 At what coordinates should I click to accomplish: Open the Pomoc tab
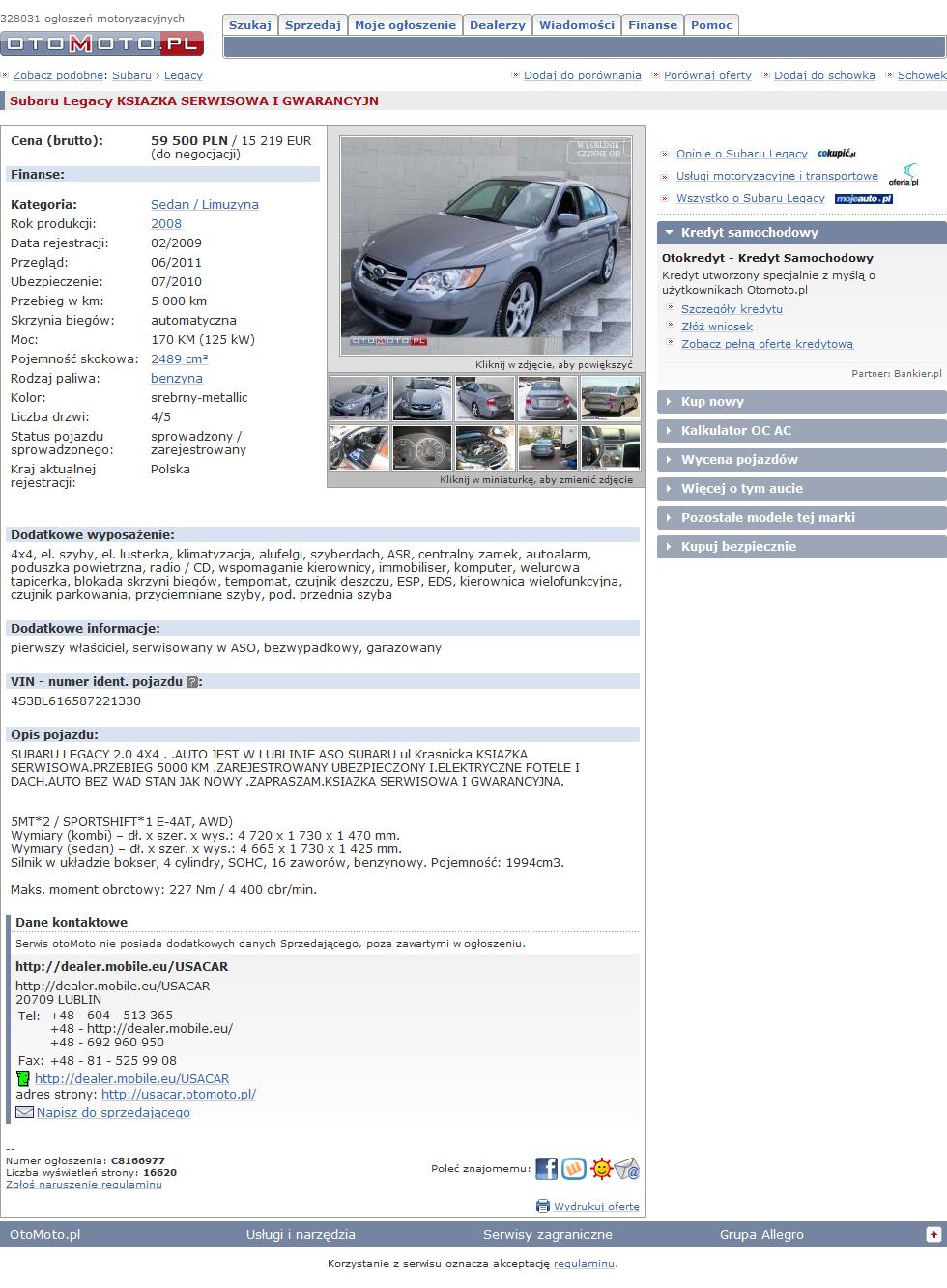[x=712, y=25]
